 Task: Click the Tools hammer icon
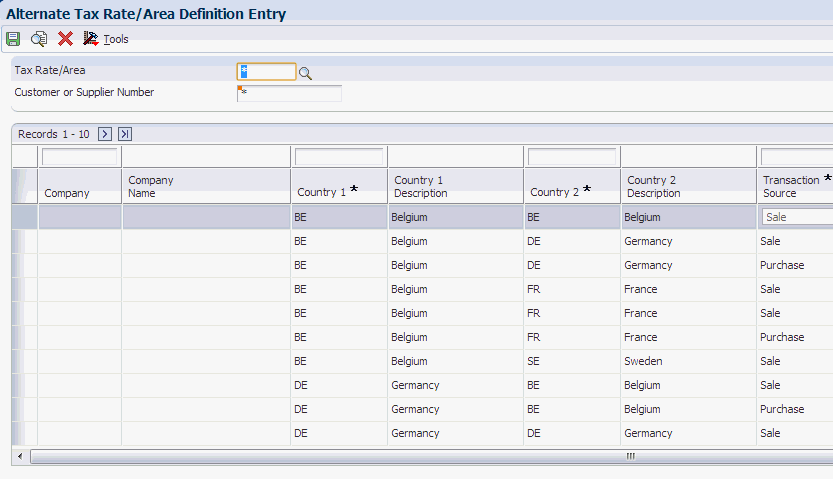click(91, 39)
